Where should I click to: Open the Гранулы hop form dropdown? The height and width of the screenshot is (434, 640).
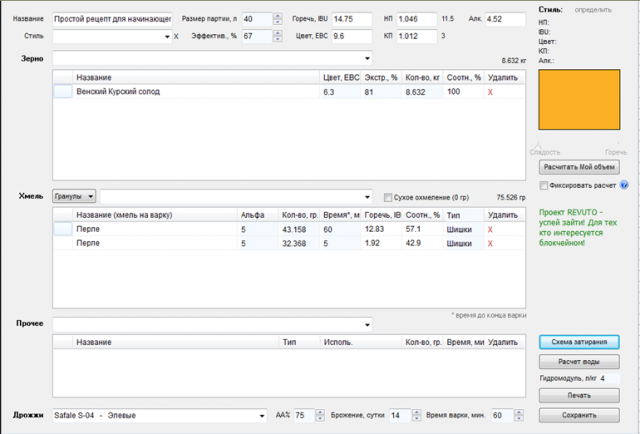(x=75, y=197)
